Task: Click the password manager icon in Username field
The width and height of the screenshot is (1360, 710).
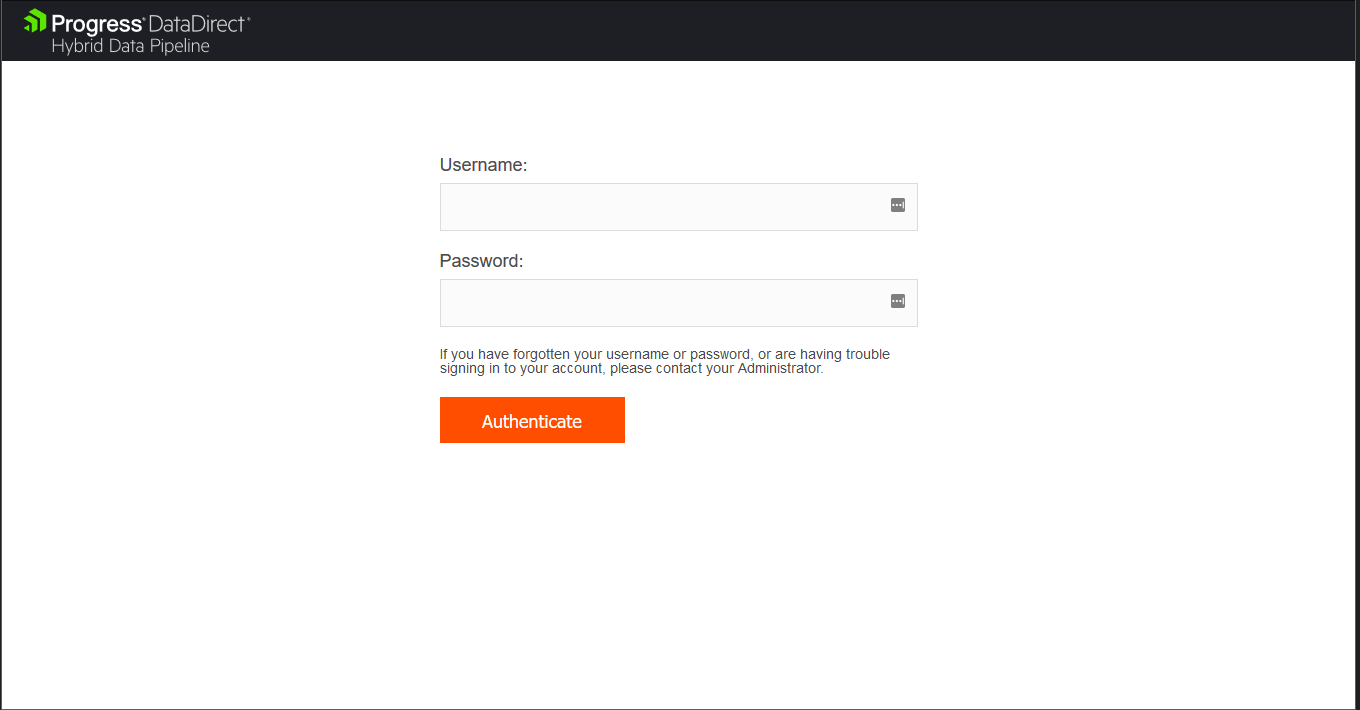Action: click(x=897, y=204)
